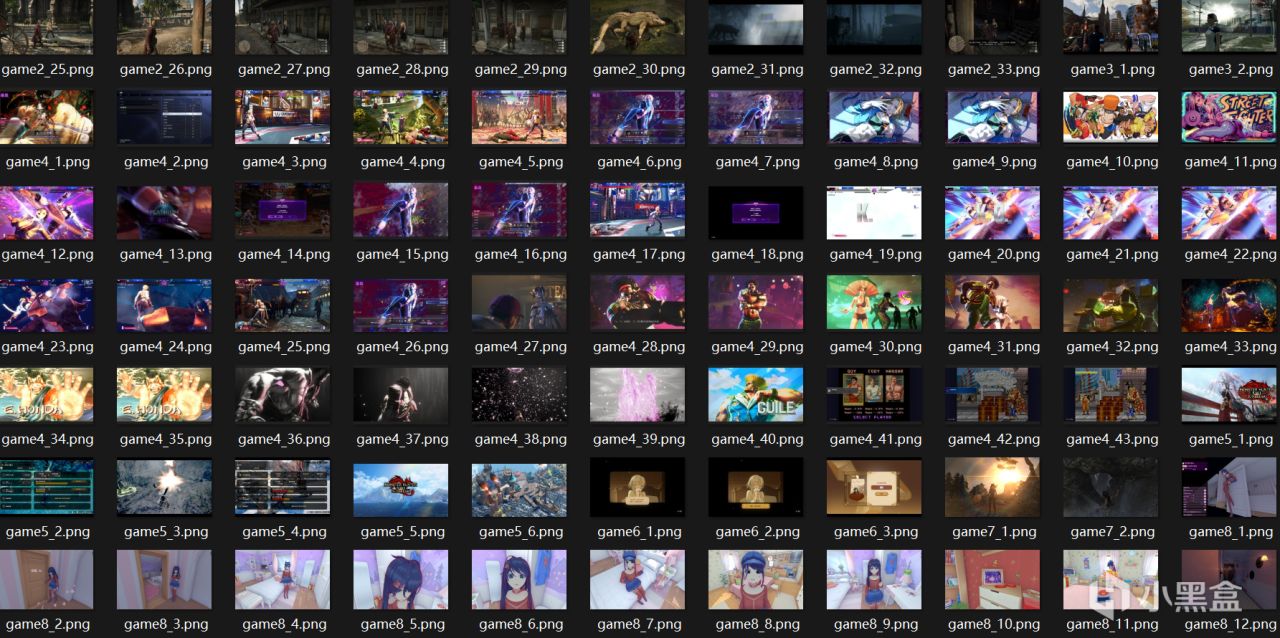Select the game8_5.png anime face thumbnail
Image resolution: width=1280 pixels, height=638 pixels.
pyautogui.click(x=401, y=579)
